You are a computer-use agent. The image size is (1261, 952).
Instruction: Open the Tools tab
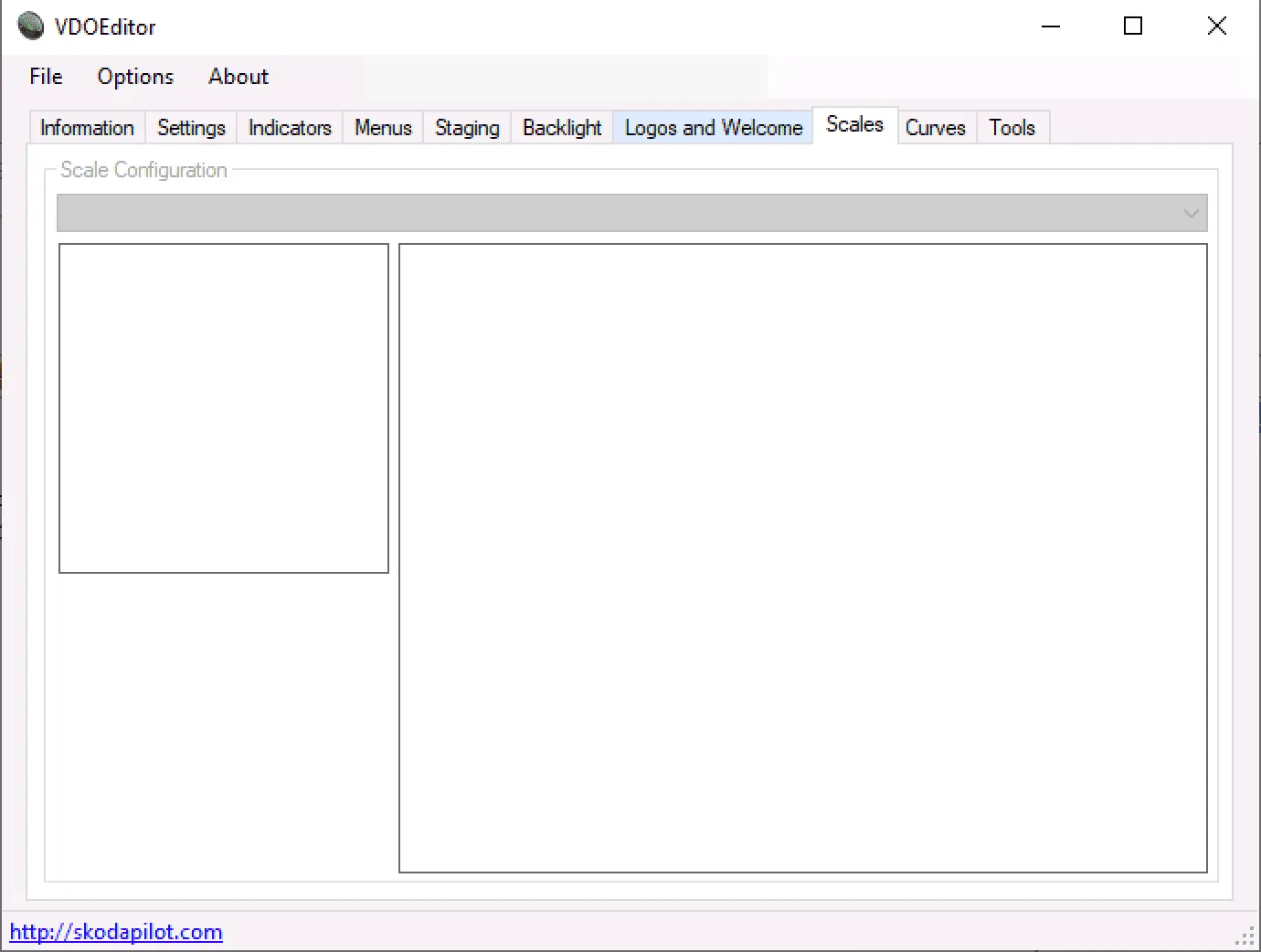[1012, 128]
